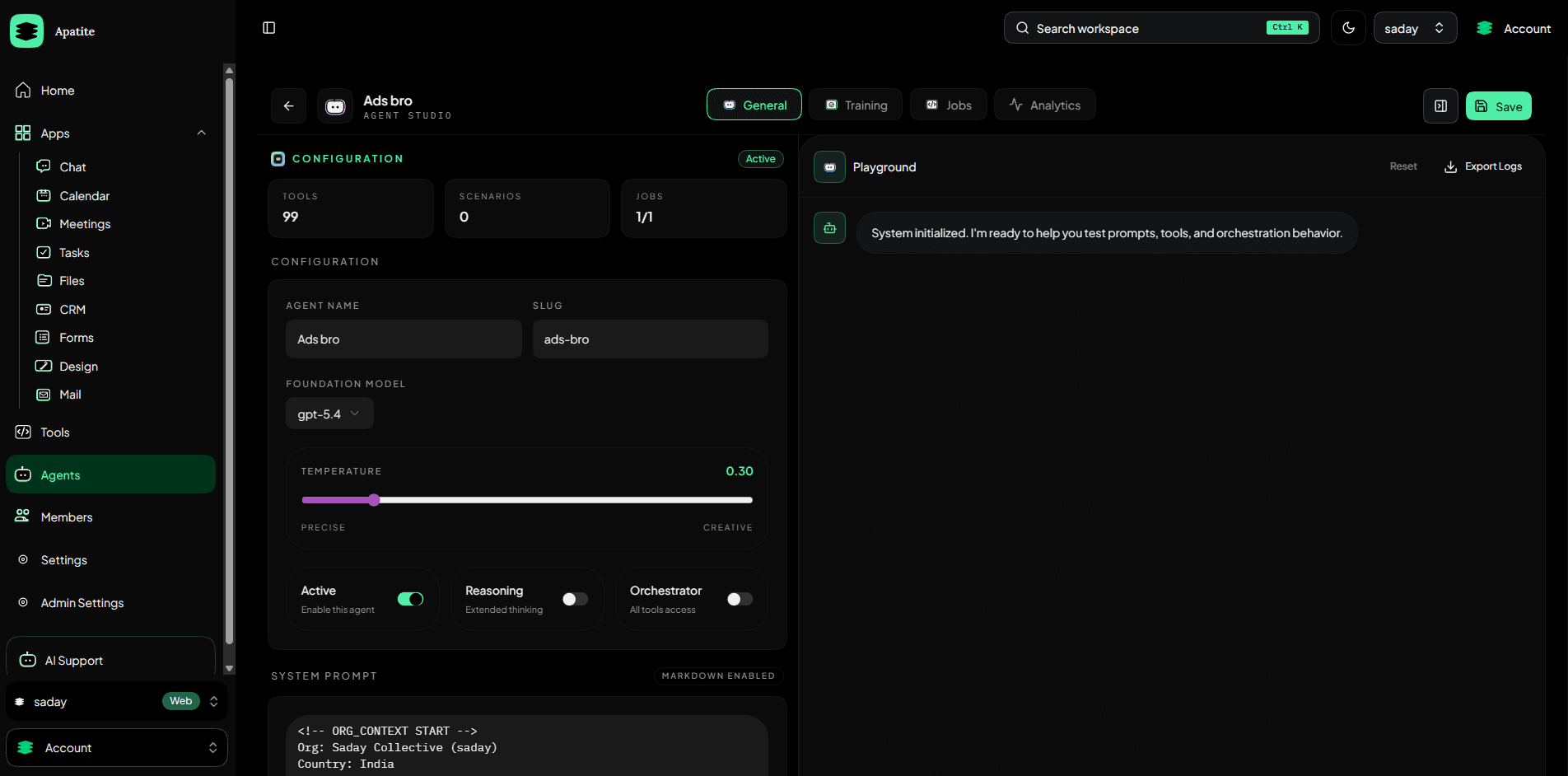Save the agent configuration
1568x776 pixels.
(1498, 106)
